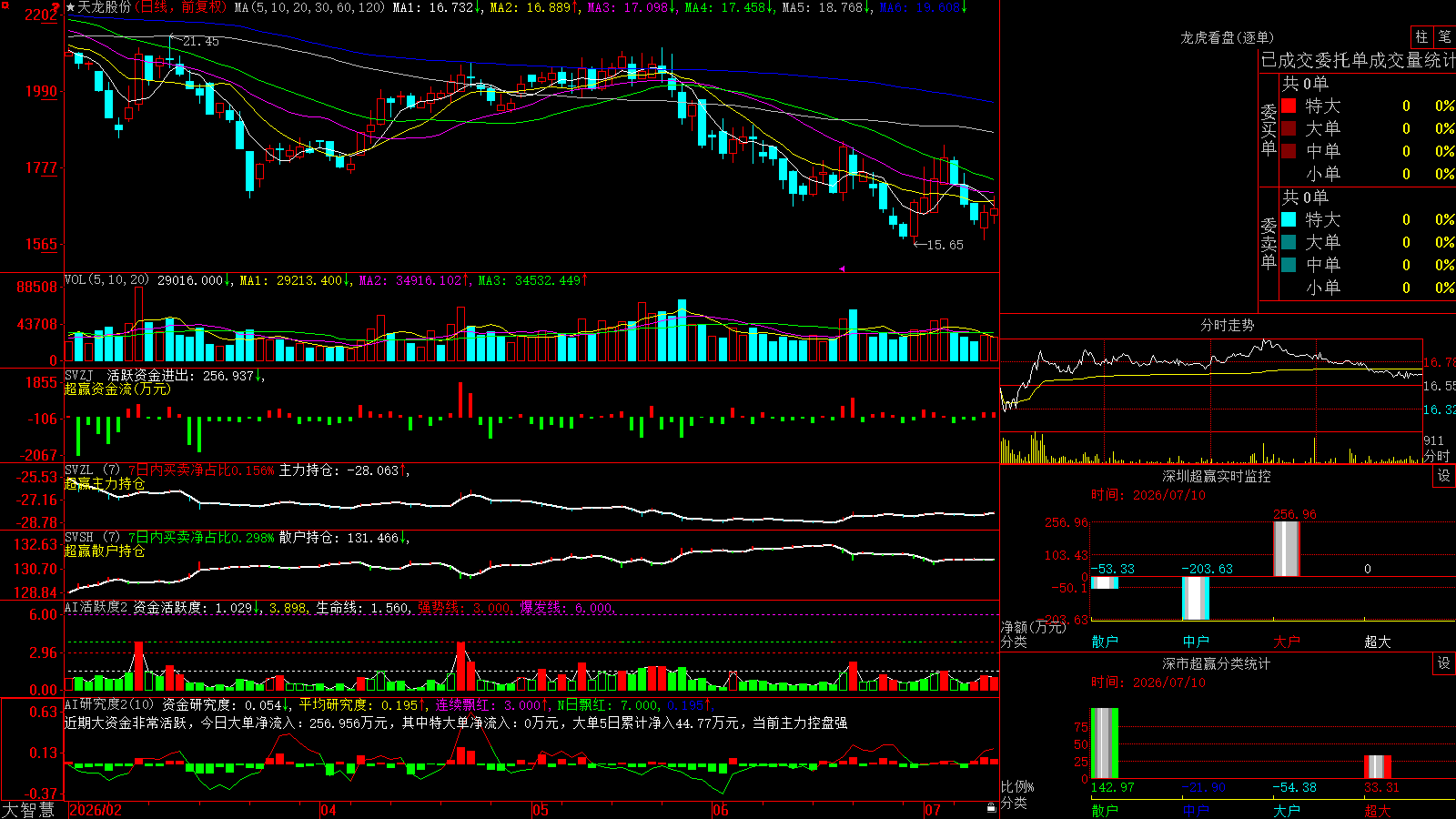Click the 超赢散户持仓 label
This screenshot has width=1456, height=819.
[x=105, y=551]
